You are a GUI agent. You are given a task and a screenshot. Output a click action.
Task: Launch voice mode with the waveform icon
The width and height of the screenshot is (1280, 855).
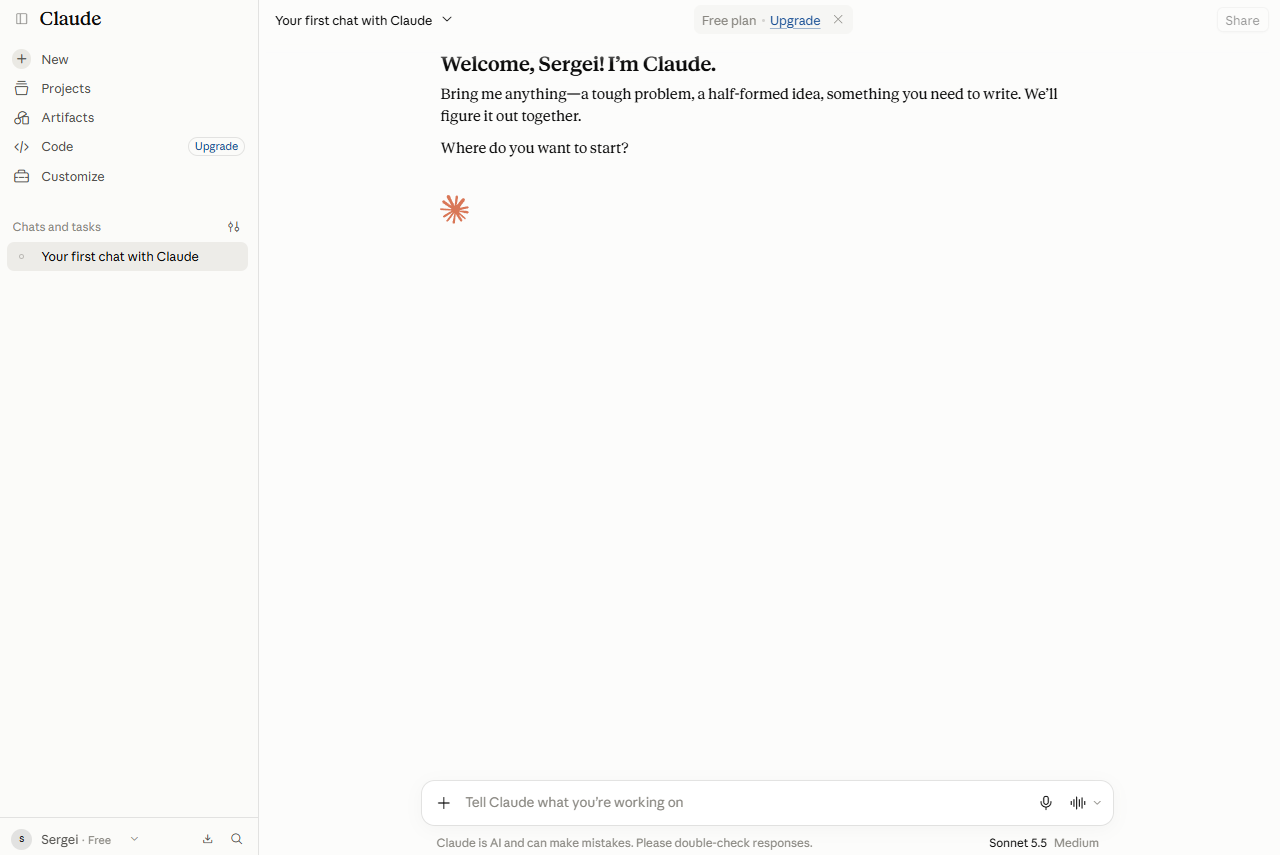1078,803
